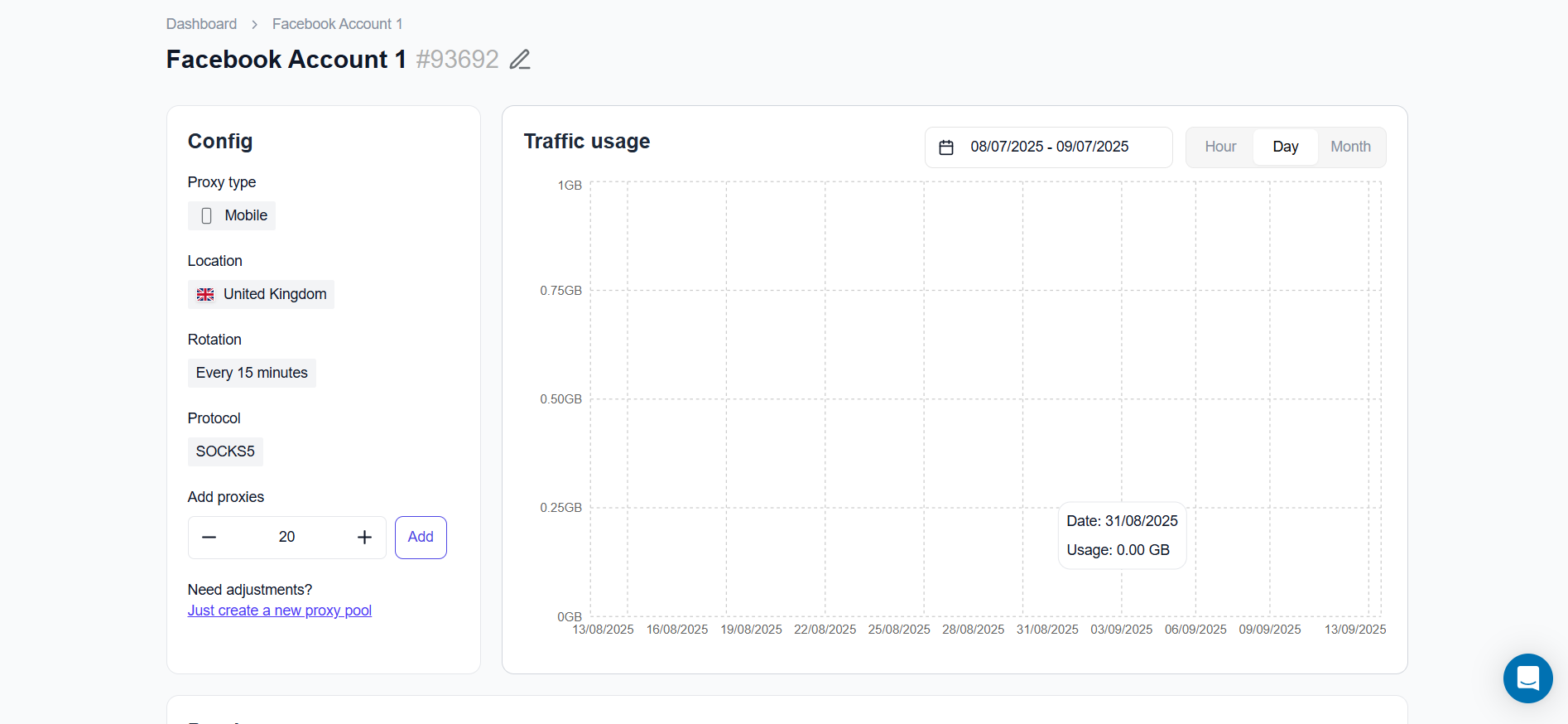Select the Day view tab
The width and height of the screenshot is (1568, 724).
(x=1285, y=147)
